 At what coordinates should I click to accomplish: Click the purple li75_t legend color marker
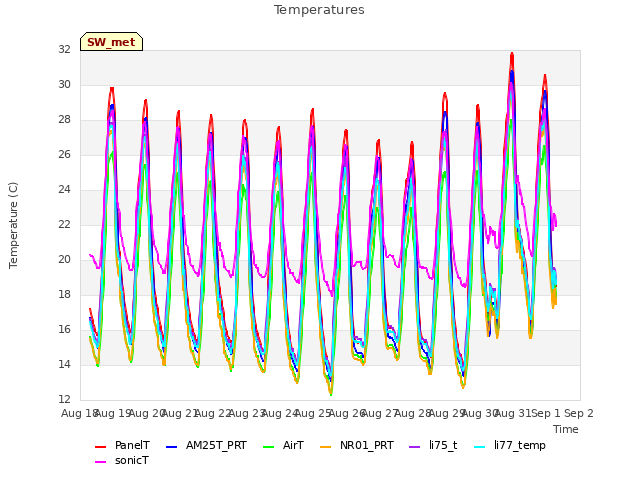click(x=415, y=447)
